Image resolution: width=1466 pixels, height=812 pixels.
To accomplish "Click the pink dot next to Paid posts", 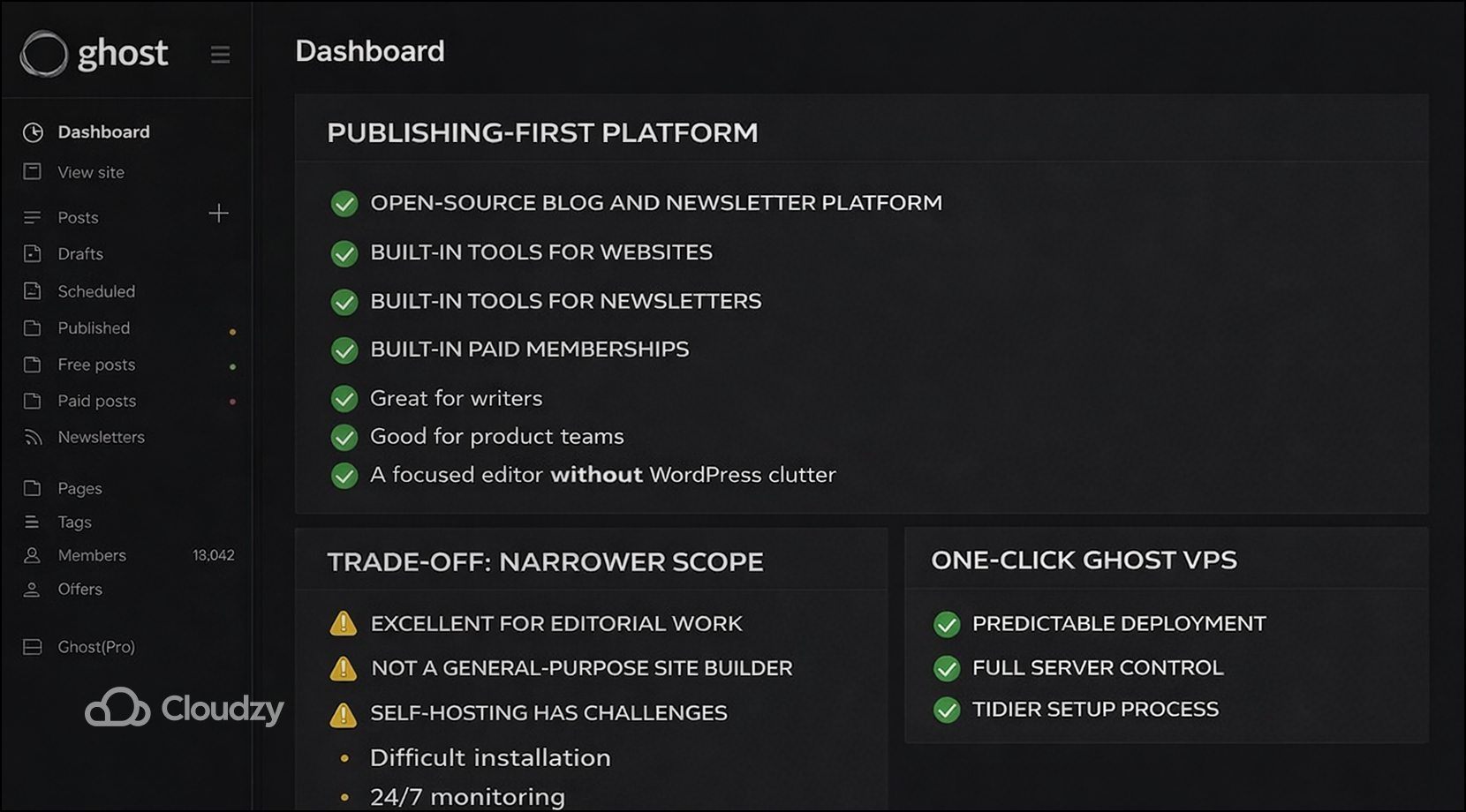I will click(x=232, y=402).
